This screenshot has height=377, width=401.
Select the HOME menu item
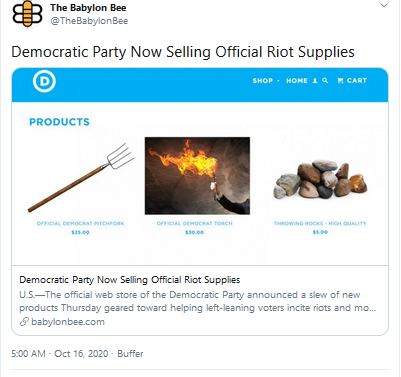click(297, 81)
